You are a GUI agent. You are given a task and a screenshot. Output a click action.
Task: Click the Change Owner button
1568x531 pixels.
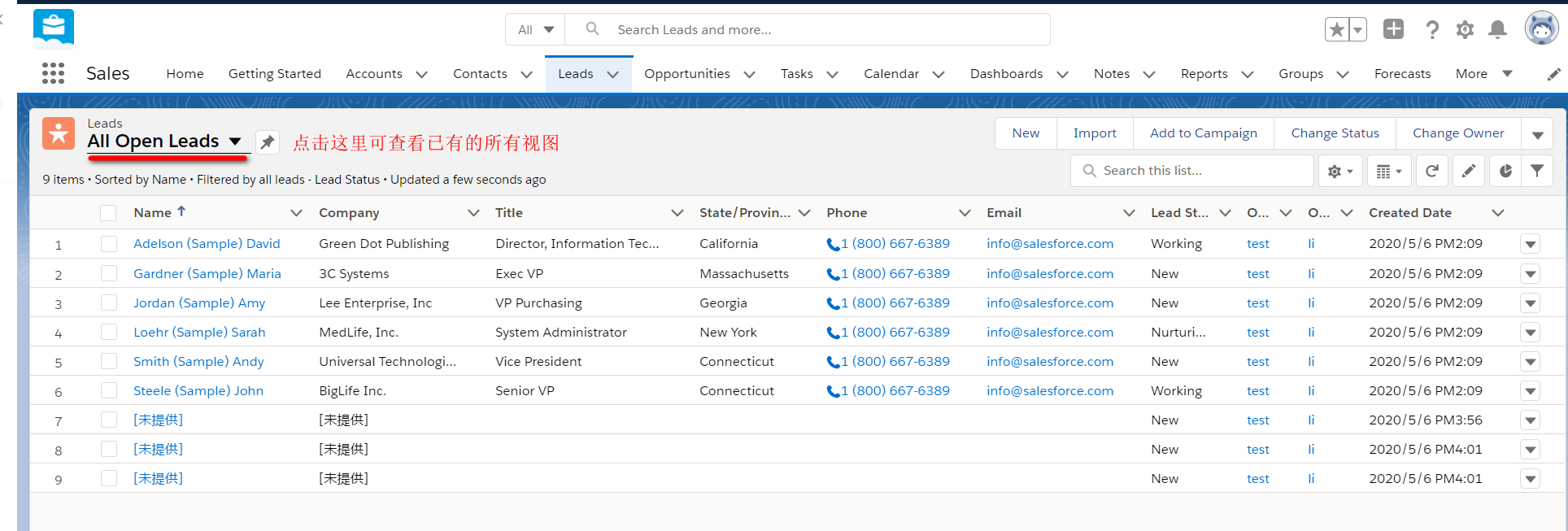point(1458,133)
